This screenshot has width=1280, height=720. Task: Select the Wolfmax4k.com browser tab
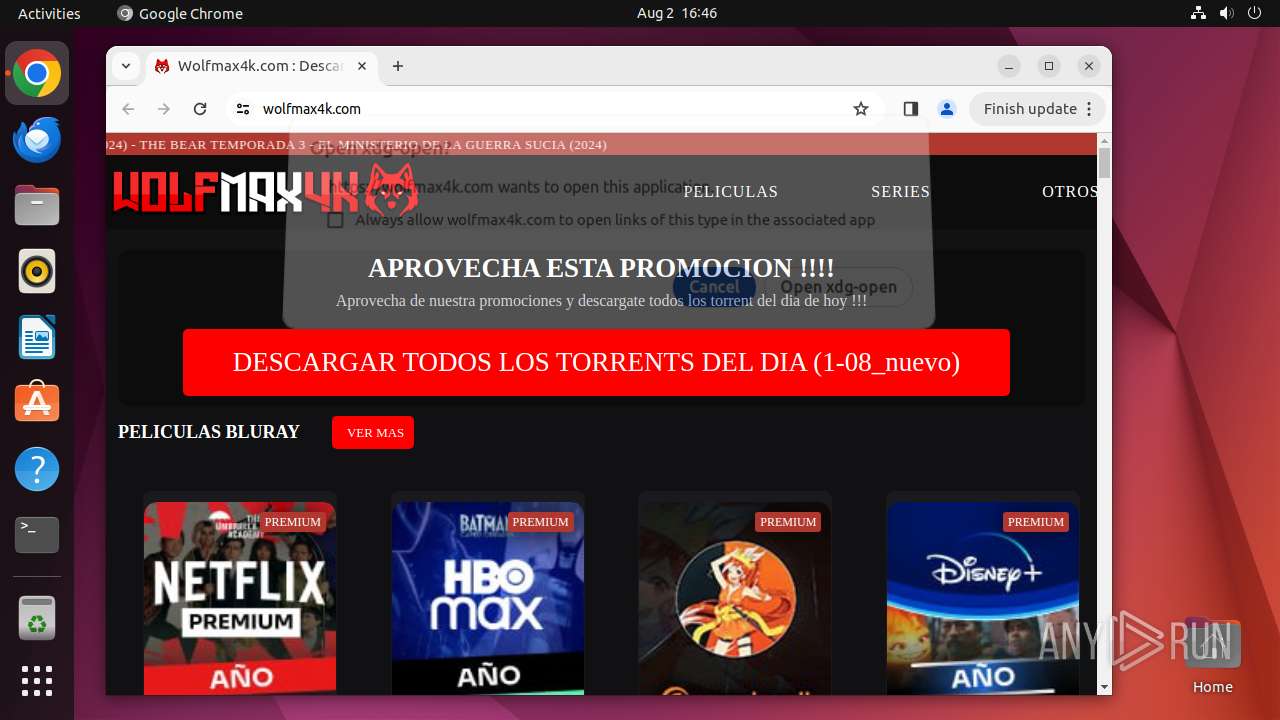point(260,66)
